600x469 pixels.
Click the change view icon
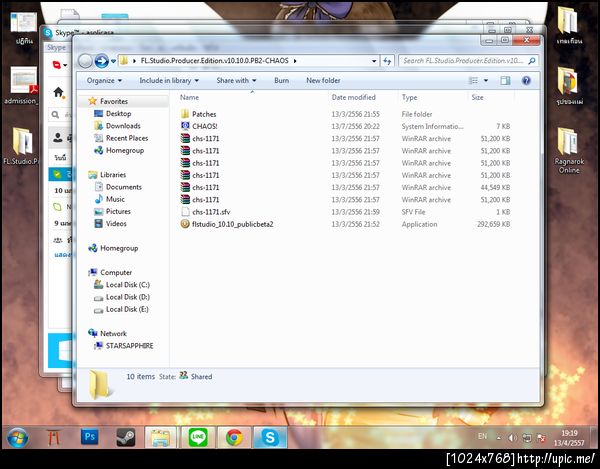(x=474, y=80)
